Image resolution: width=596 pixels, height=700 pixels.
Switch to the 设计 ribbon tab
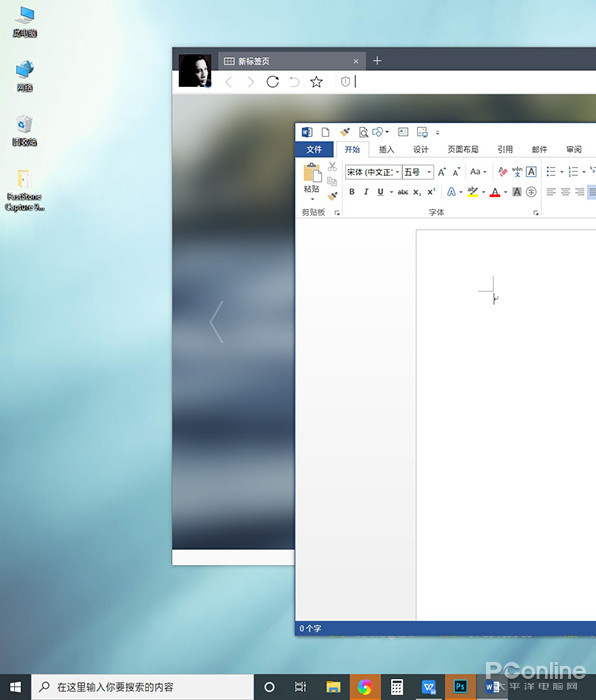click(421, 150)
